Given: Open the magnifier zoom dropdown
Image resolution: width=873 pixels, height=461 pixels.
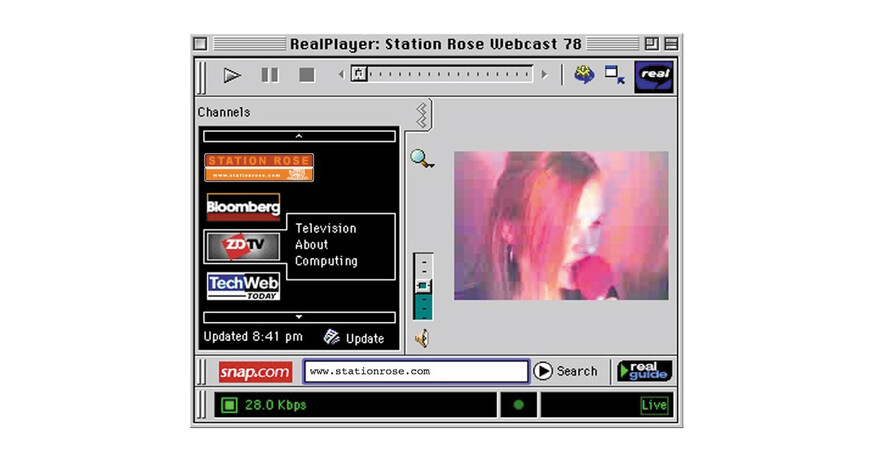Looking at the screenshot, I should 422,159.
